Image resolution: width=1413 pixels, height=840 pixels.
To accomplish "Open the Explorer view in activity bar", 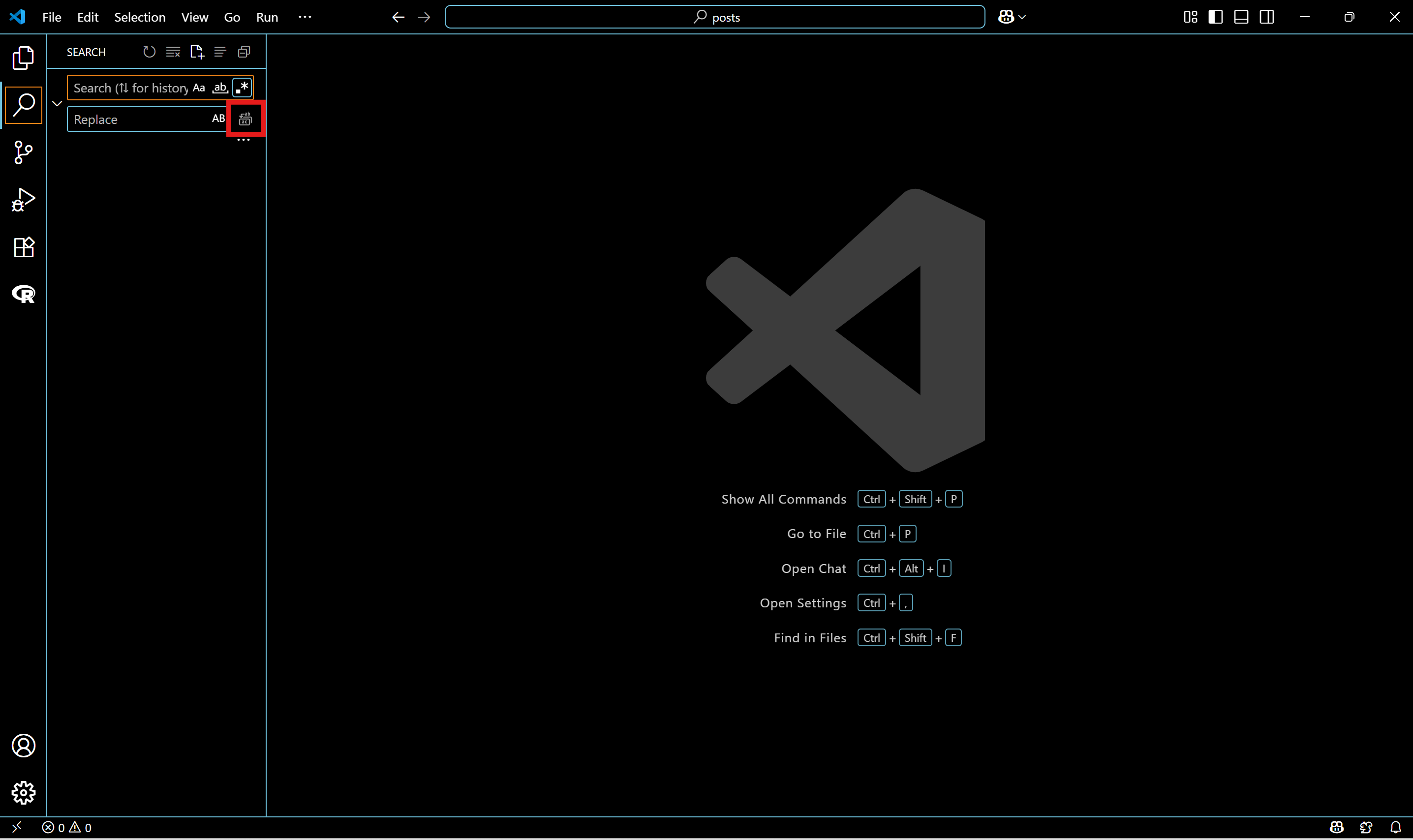I will 23,58.
